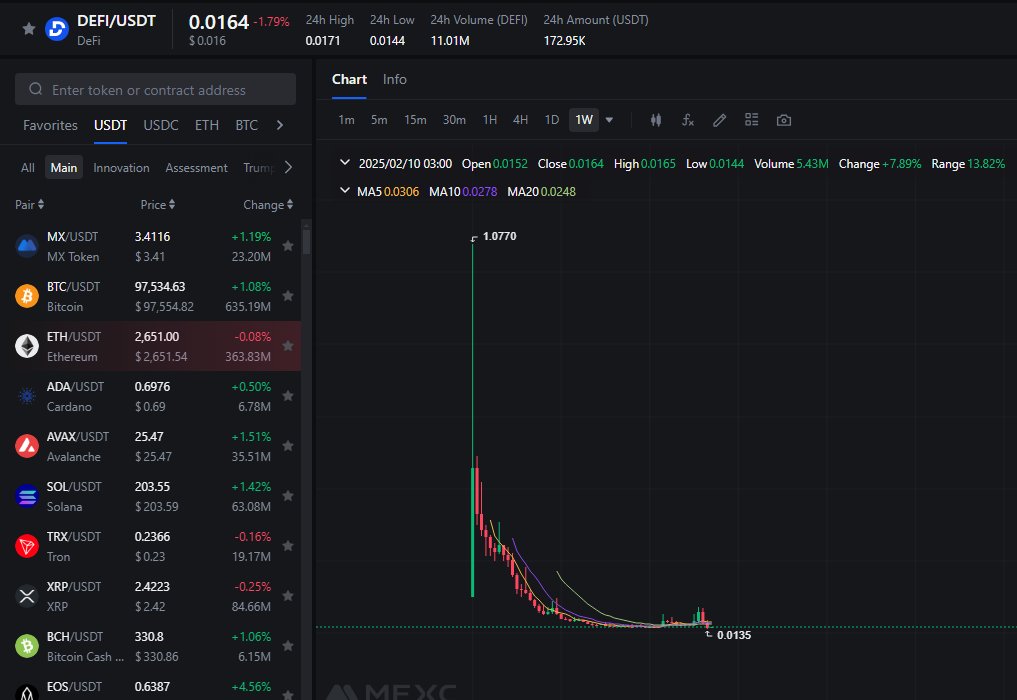1017x700 pixels.
Task: Select the BTC market tab
Action: [x=246, y=125]
